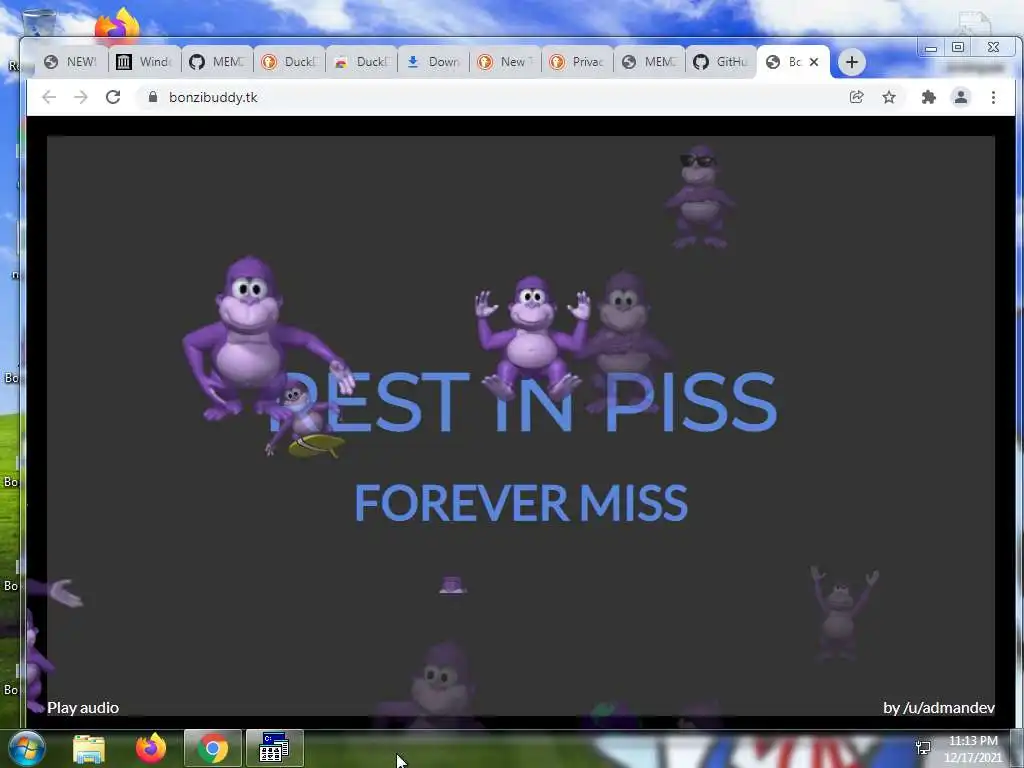
Task: Open the Chrome profile avatar
Action: click(x=961, y=97)
